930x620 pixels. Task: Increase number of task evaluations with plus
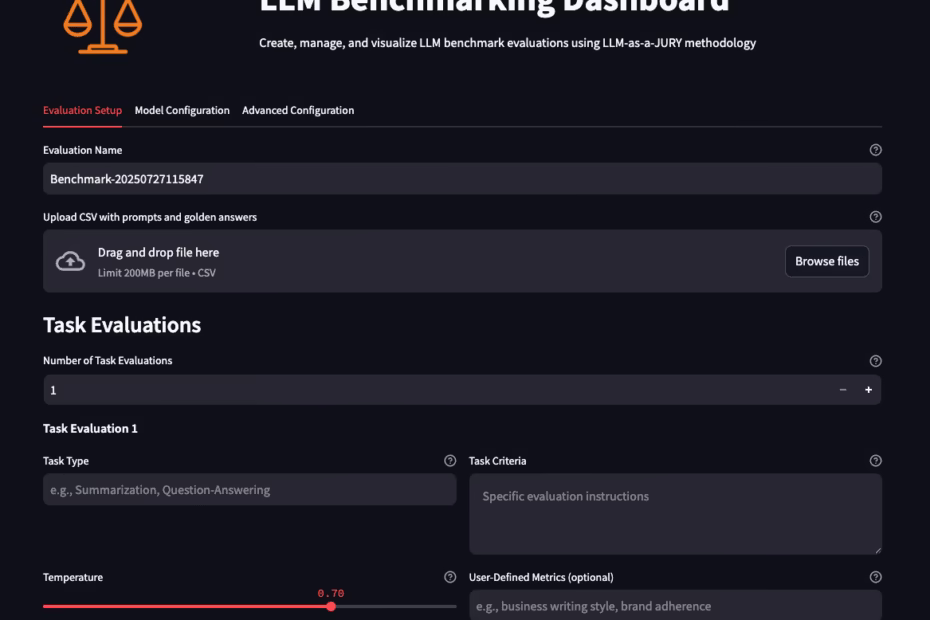coord(868,390)
